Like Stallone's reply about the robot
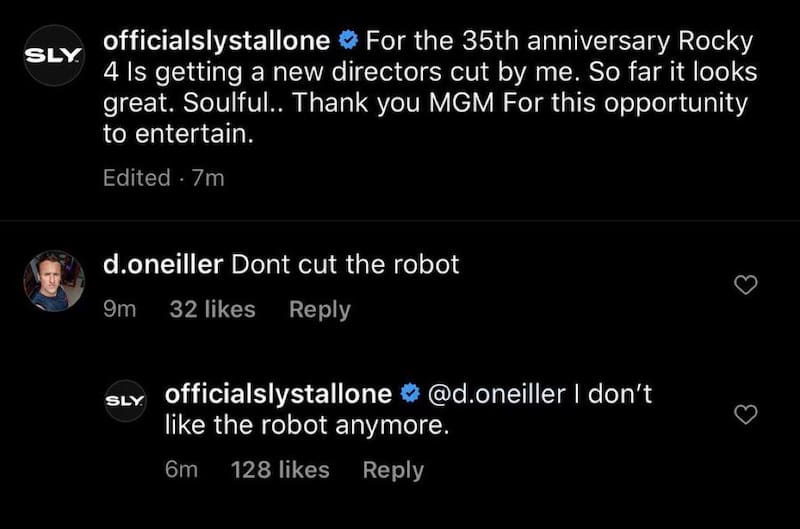The width and height of the screenshot is (800, 529). (745, 413)
